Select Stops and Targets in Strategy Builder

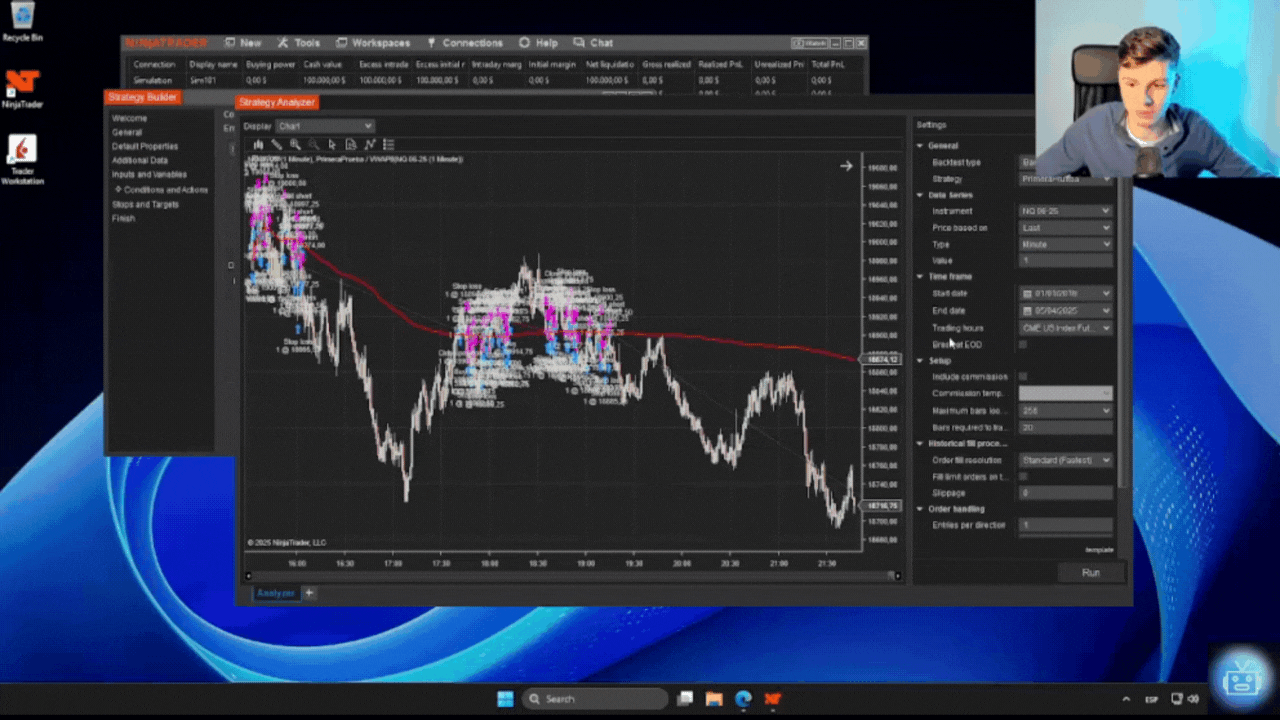click(x=145, y=204)
